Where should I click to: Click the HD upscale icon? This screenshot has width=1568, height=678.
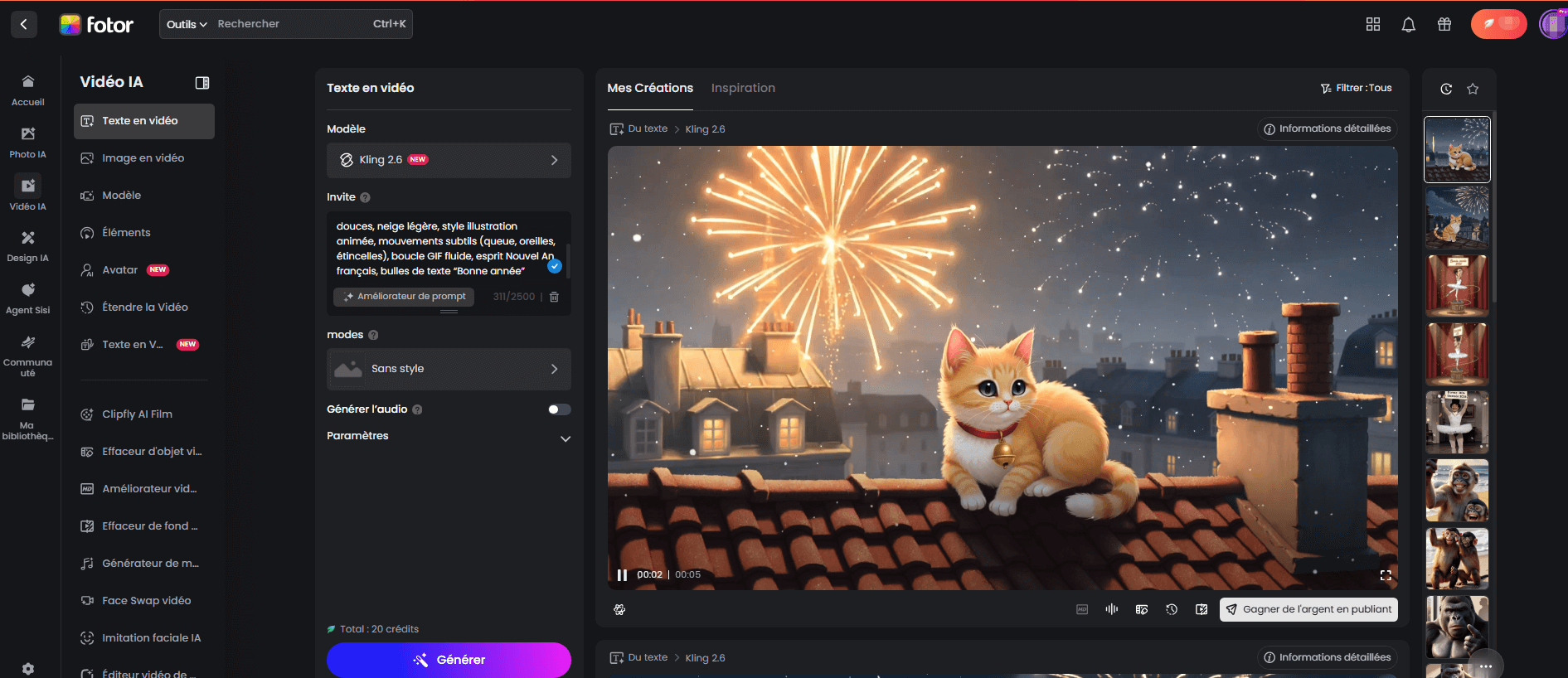(1082, 610)
